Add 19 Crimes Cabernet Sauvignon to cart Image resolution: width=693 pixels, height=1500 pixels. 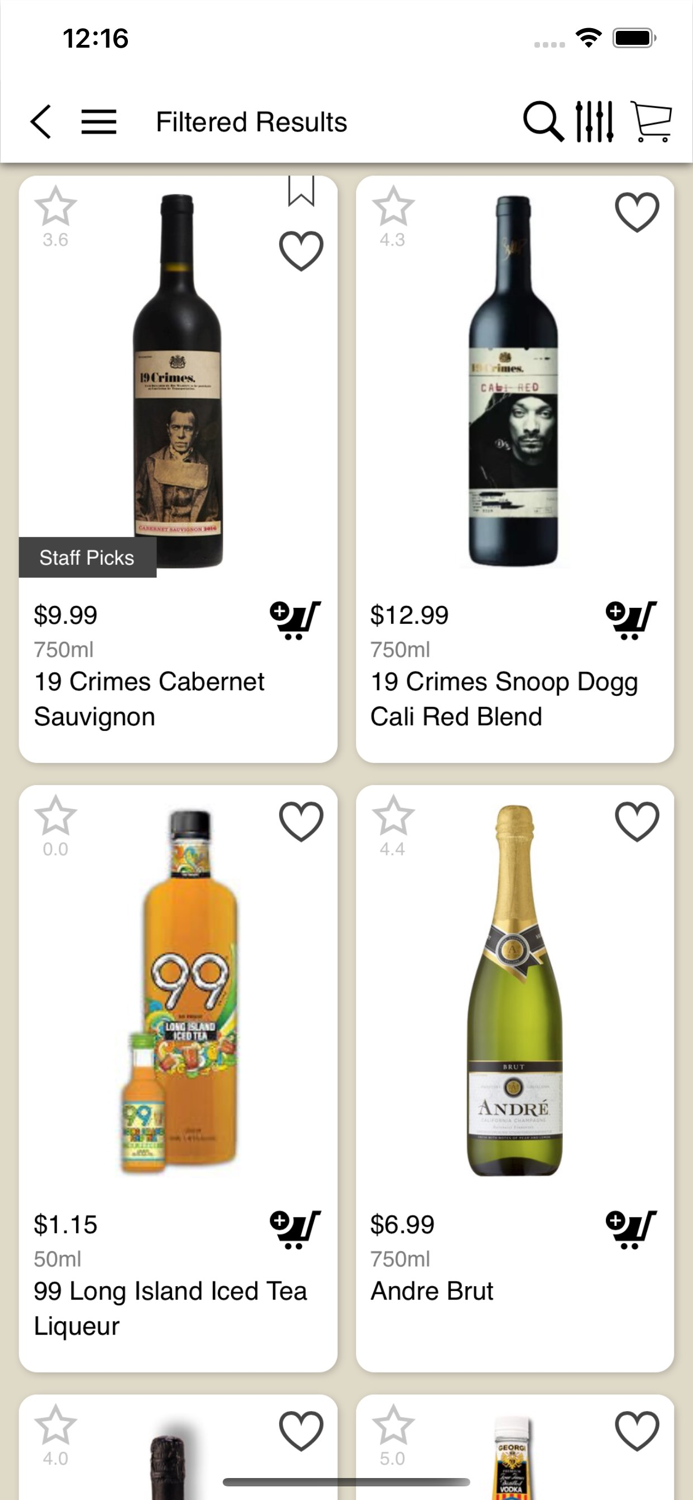tap(295, 620)
